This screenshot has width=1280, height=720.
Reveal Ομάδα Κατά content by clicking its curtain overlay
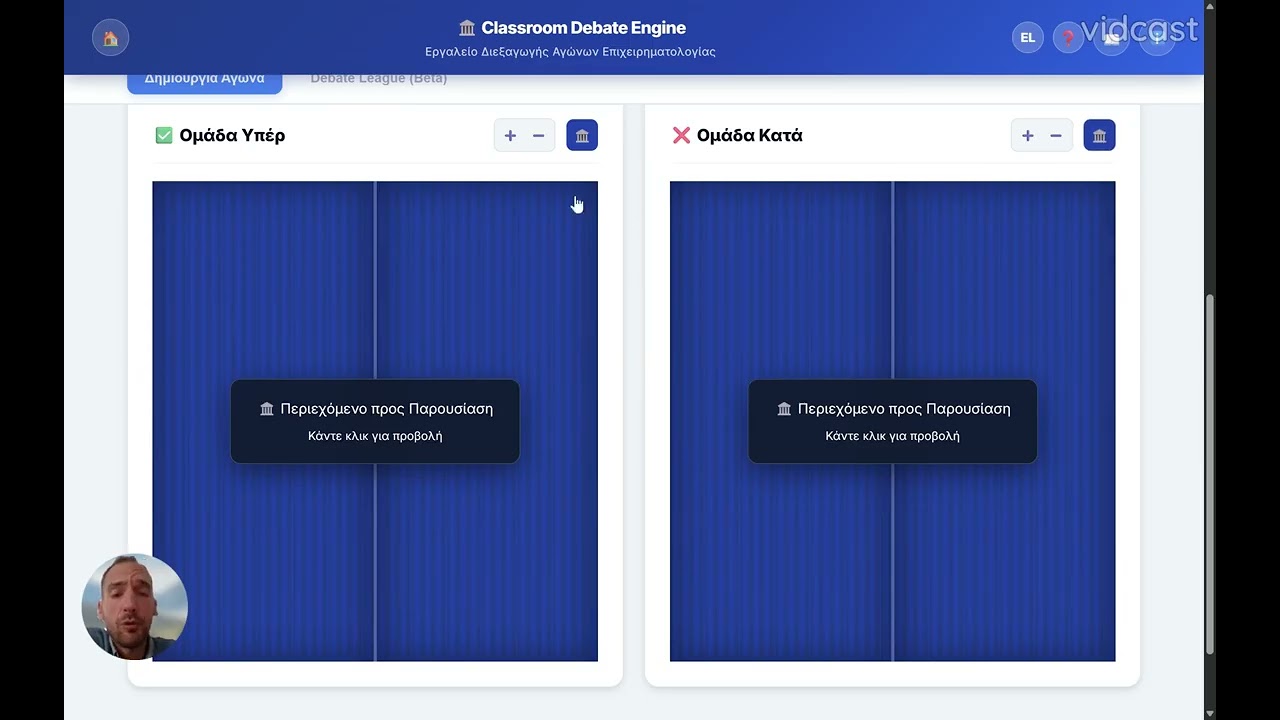pos(892,421)
